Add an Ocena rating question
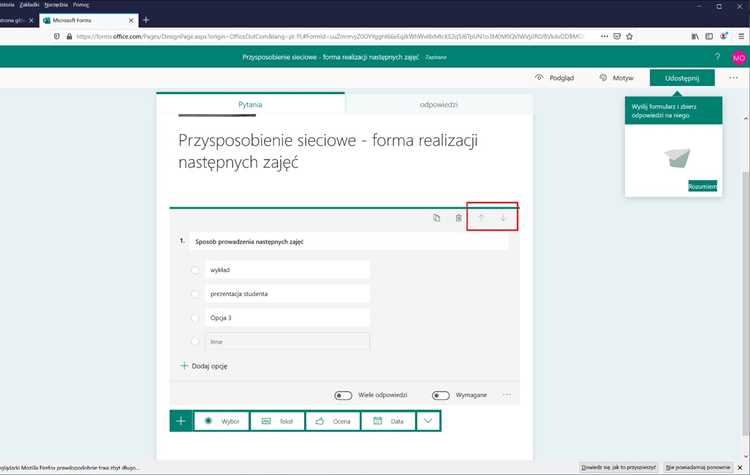750x475 pixels. (x=333, y=421)
